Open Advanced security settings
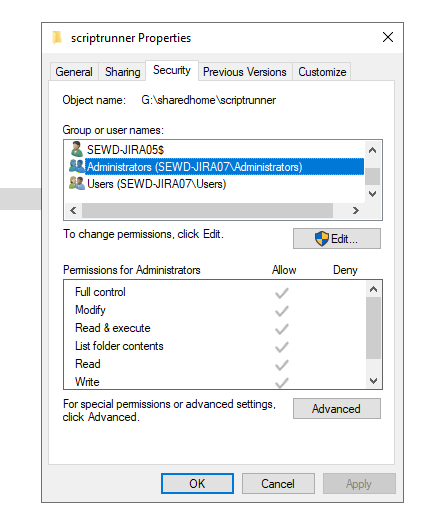Image resolution: width=437 pixels, height=515 pixels. (337, 409)
